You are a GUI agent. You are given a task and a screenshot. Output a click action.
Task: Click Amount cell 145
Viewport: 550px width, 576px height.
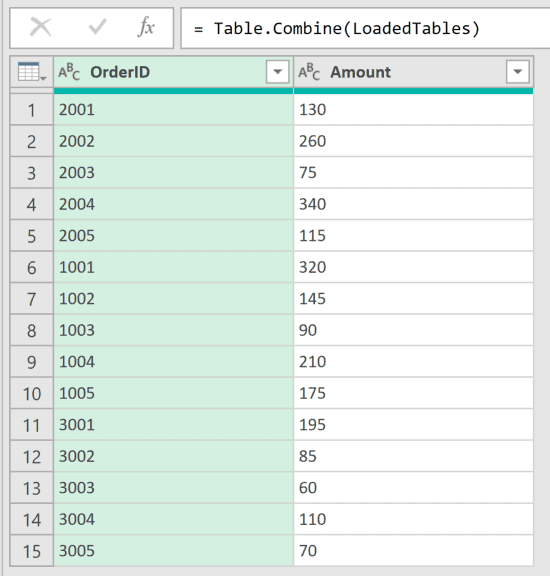pos(413,299)
